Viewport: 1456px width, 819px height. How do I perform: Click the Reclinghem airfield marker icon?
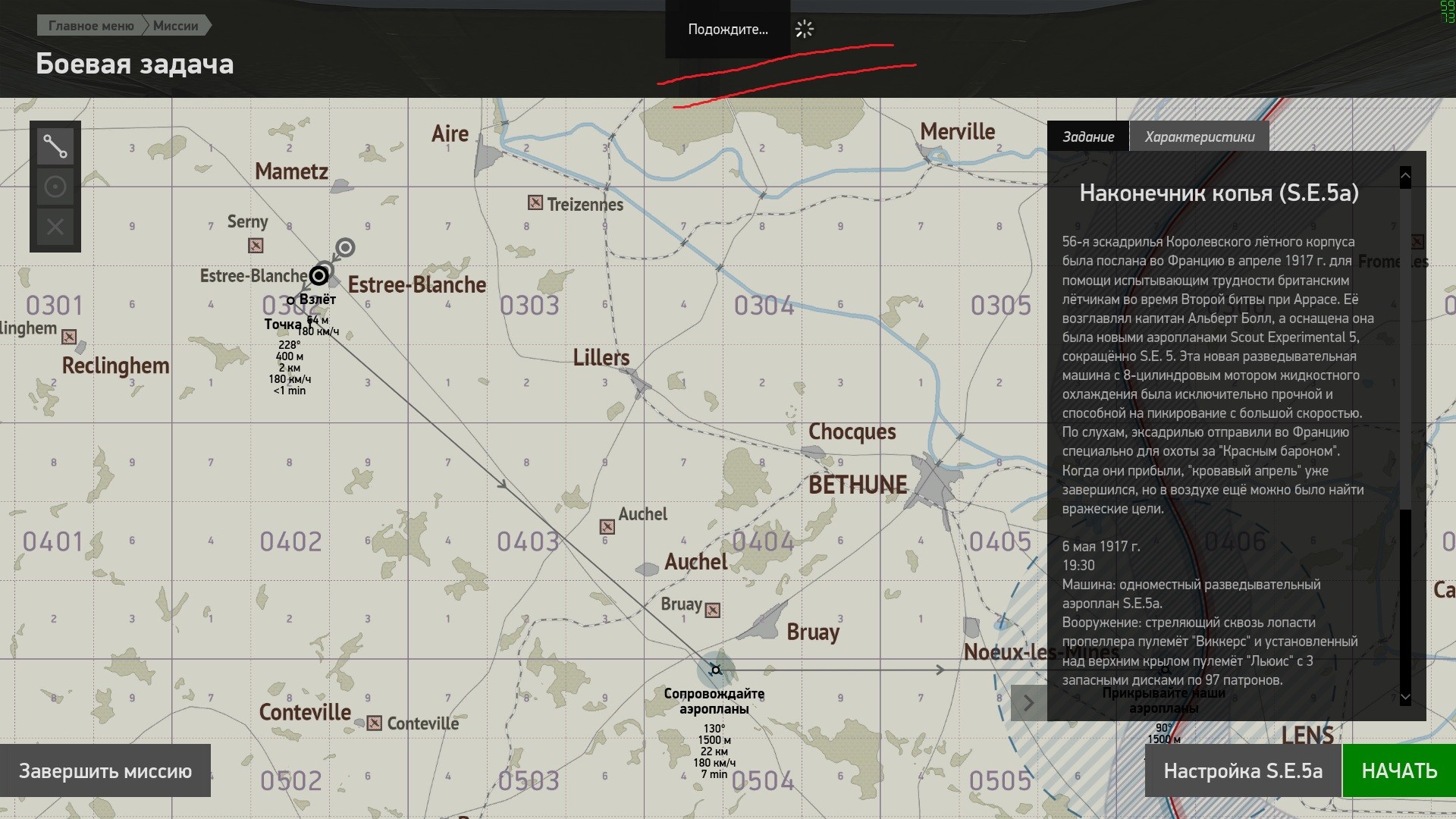[x=69, y=336]
